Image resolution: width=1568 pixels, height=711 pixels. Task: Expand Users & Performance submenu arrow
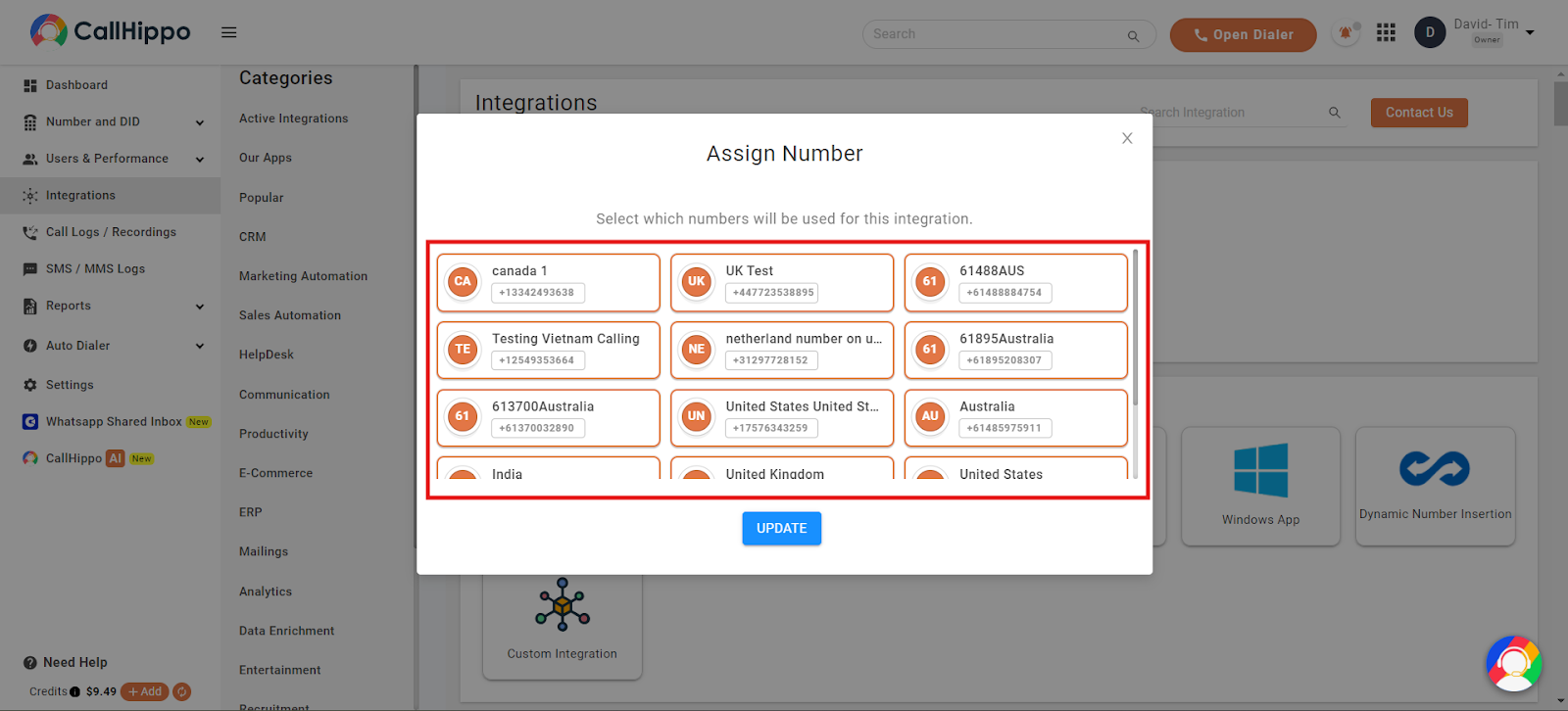click(200, 159)
